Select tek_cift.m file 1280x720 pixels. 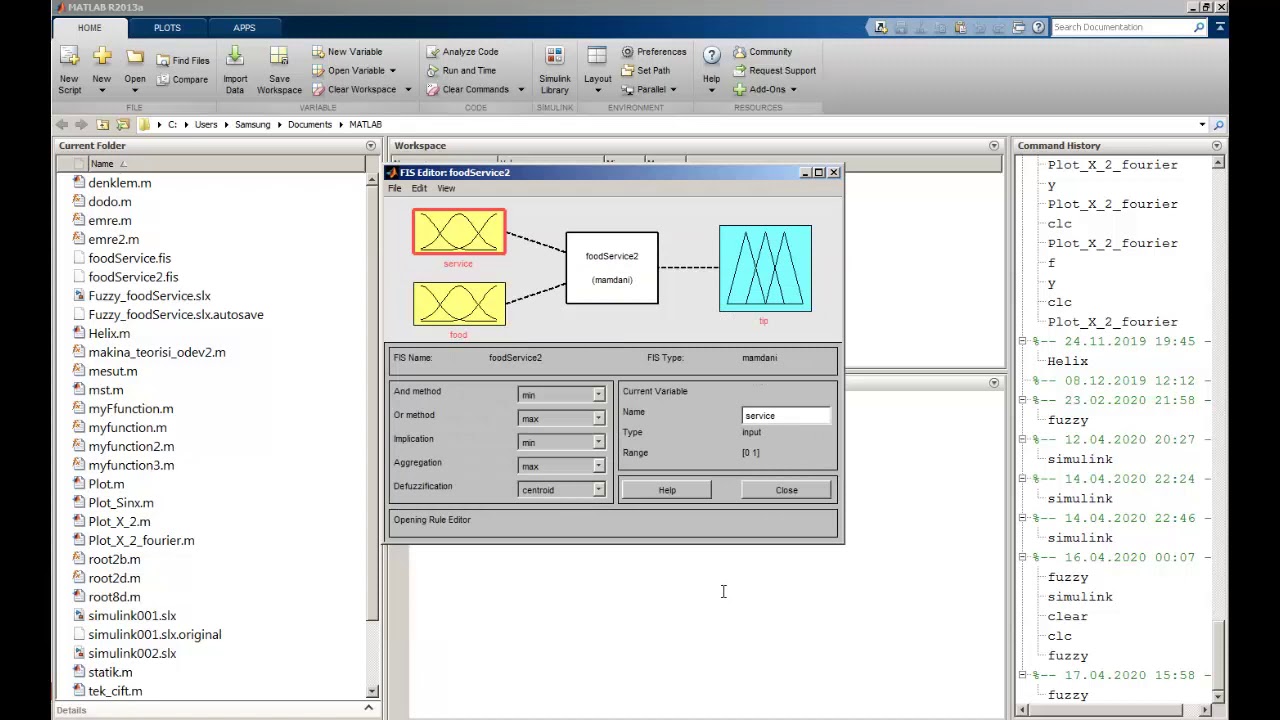(115, 691)
